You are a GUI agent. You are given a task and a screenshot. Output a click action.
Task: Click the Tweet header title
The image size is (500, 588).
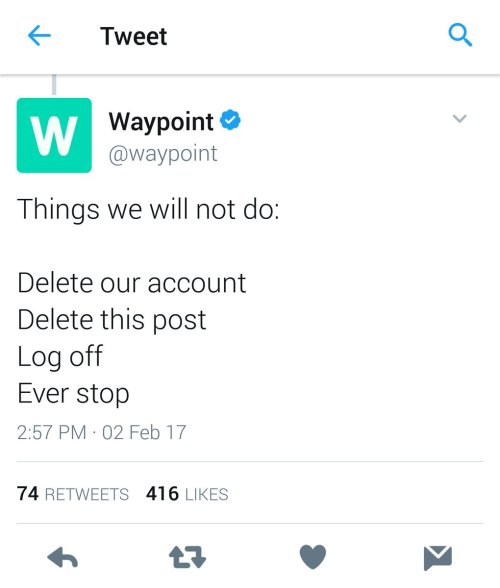click(x=134, y=36)
